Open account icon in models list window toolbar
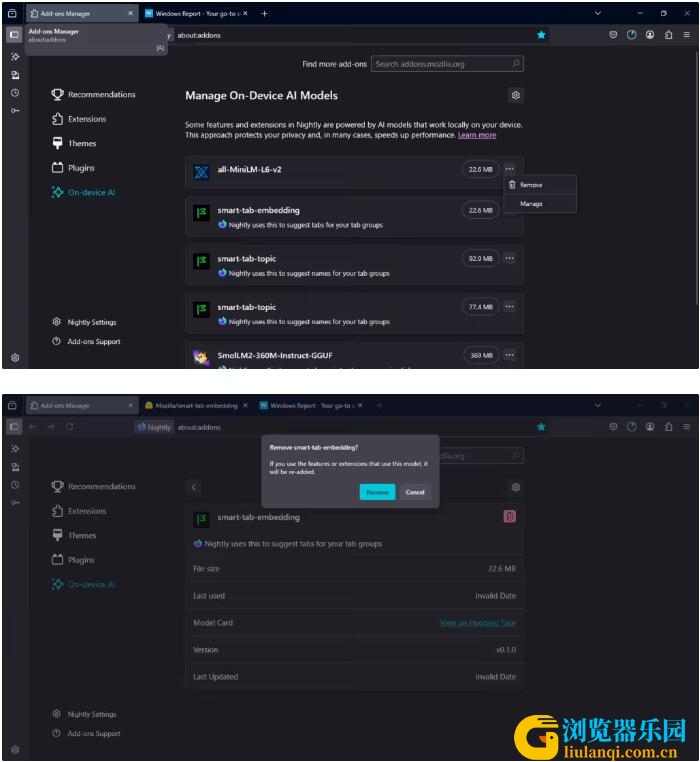The height and width of the screenshot is (762, 700). [650, 35]
